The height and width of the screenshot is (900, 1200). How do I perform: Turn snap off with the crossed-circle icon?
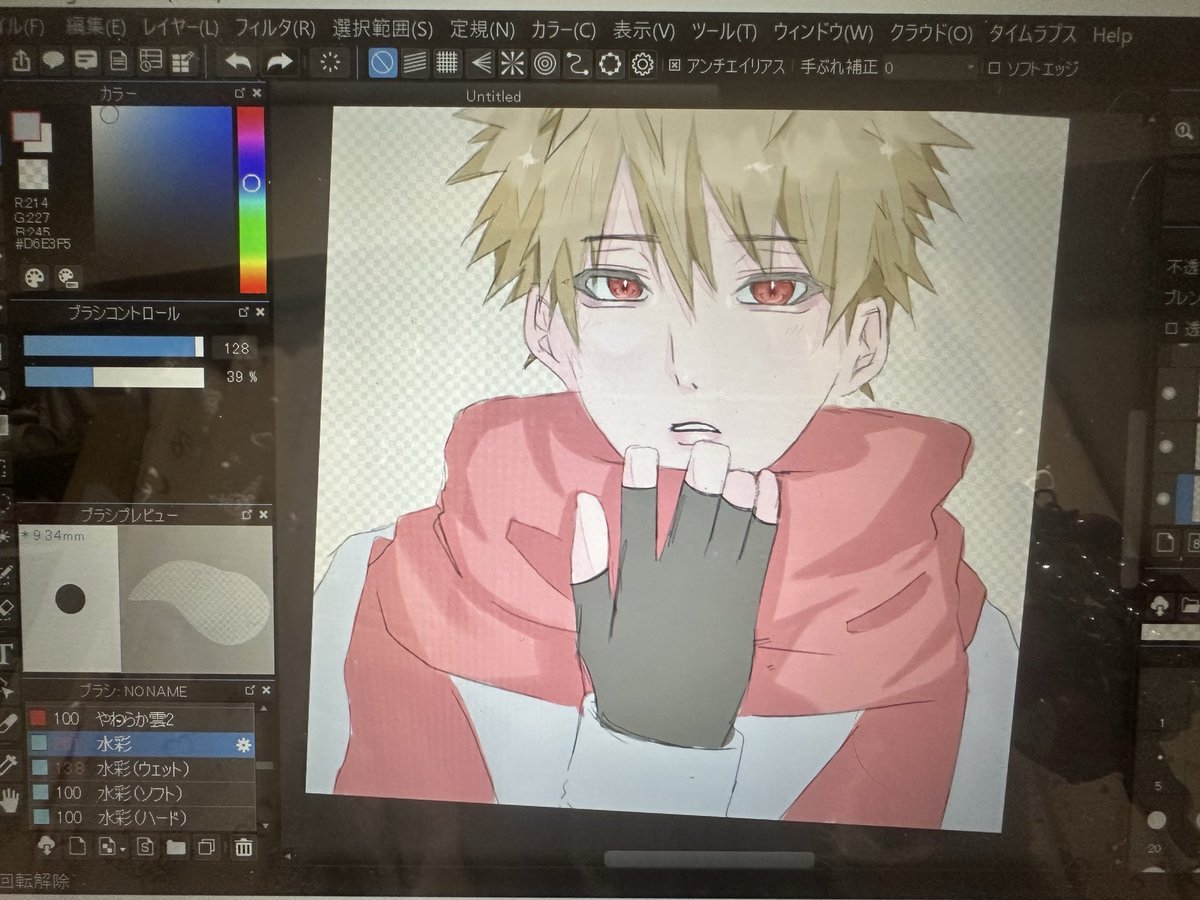pos(381,64)
